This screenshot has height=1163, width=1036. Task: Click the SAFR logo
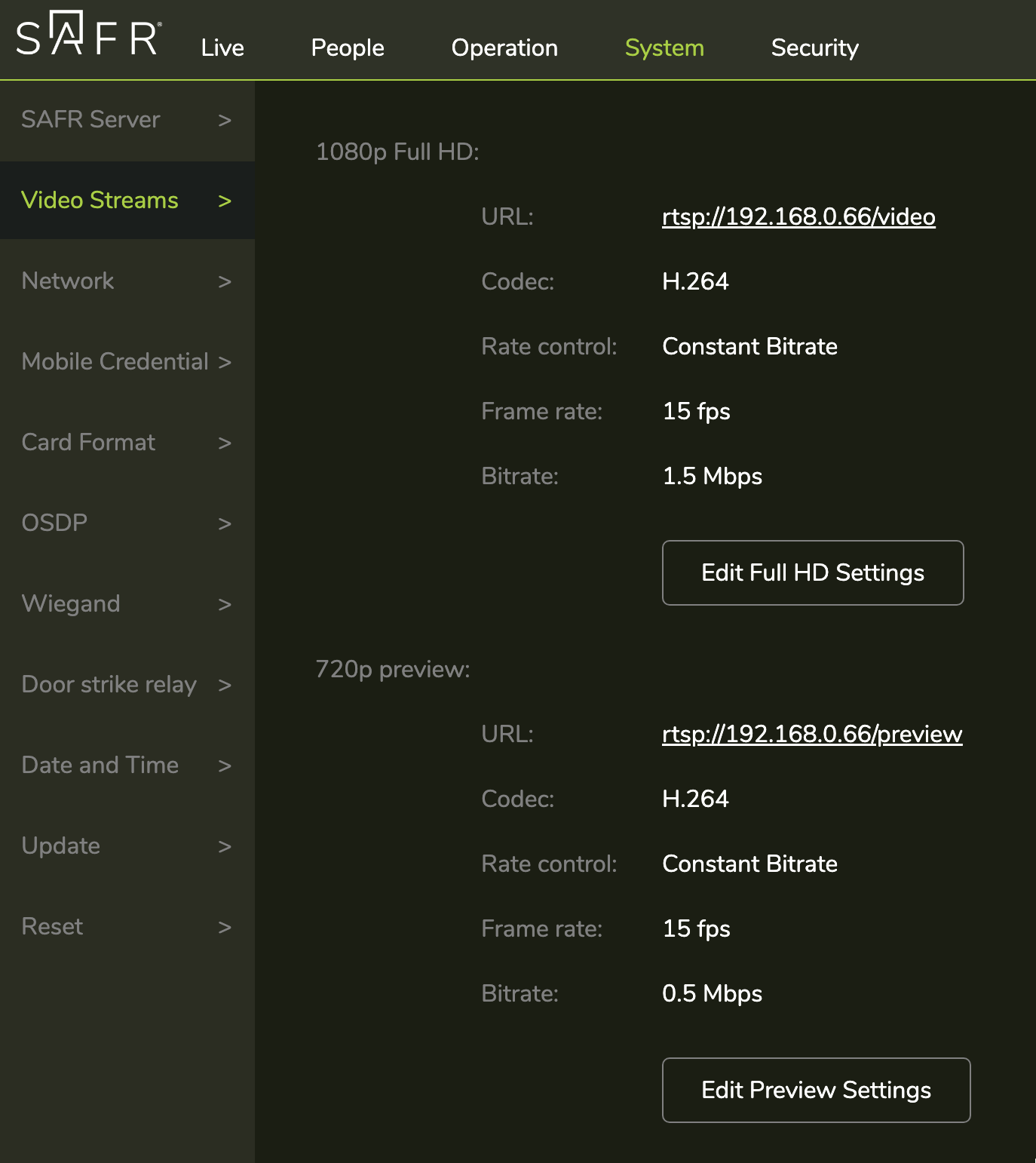88,35
